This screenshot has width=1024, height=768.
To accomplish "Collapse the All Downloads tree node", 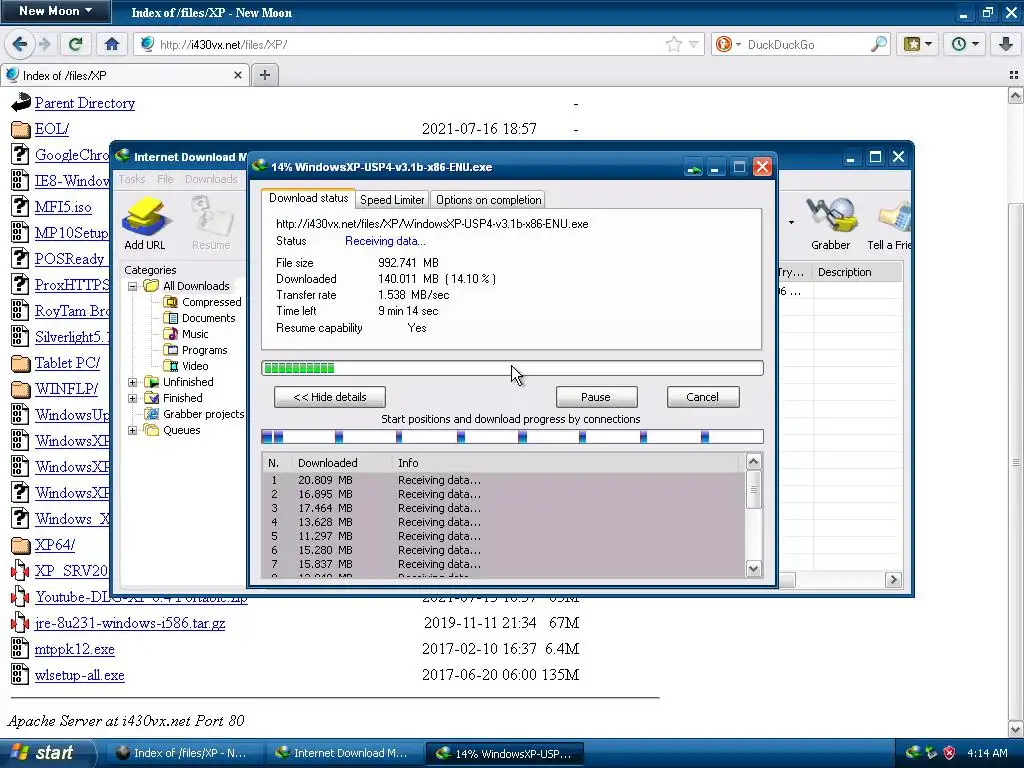I will coord(133,286).
